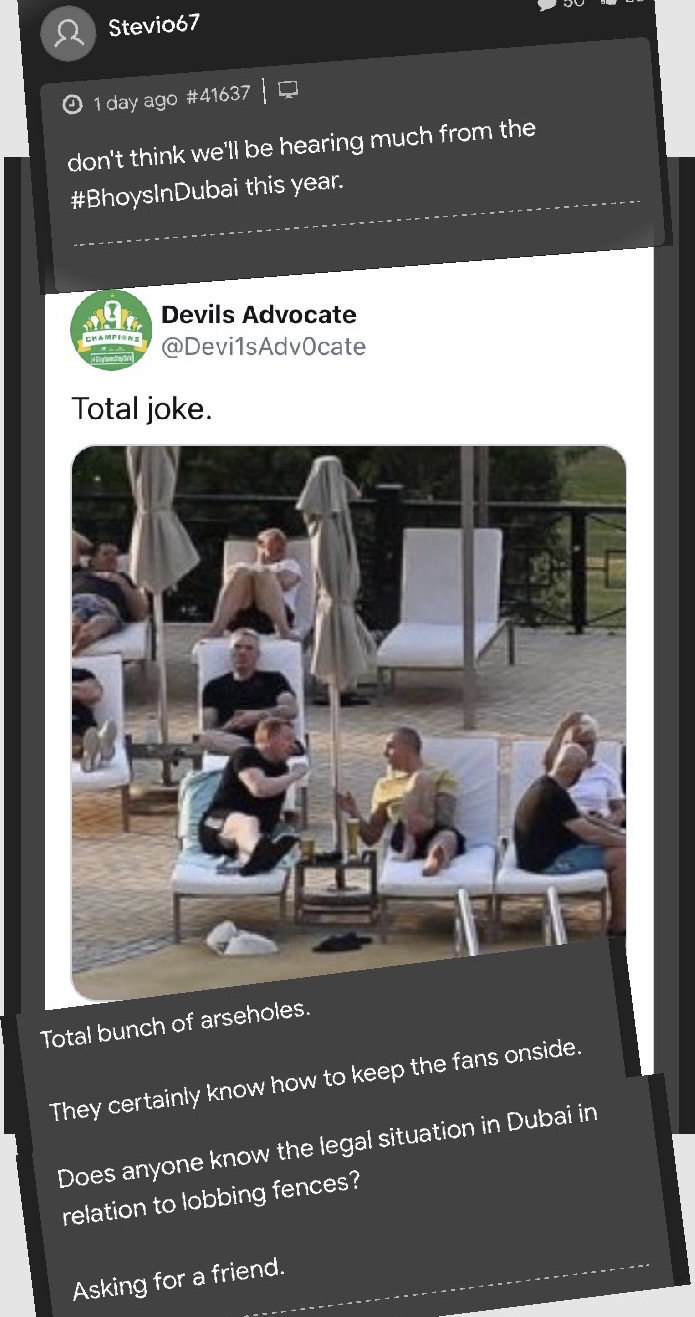Click the 'Asking for a friend.' line
This screenshot has height=1317, width=695.
click(x=179, y=1279)
